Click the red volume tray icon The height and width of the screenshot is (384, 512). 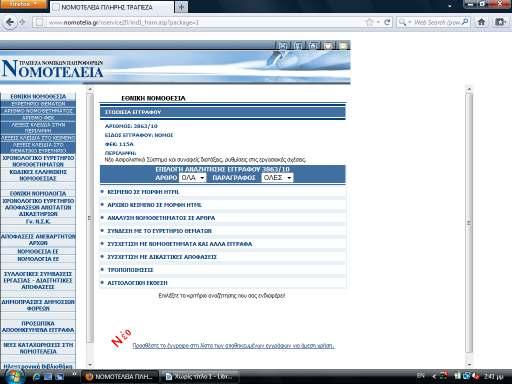[476, 376]
